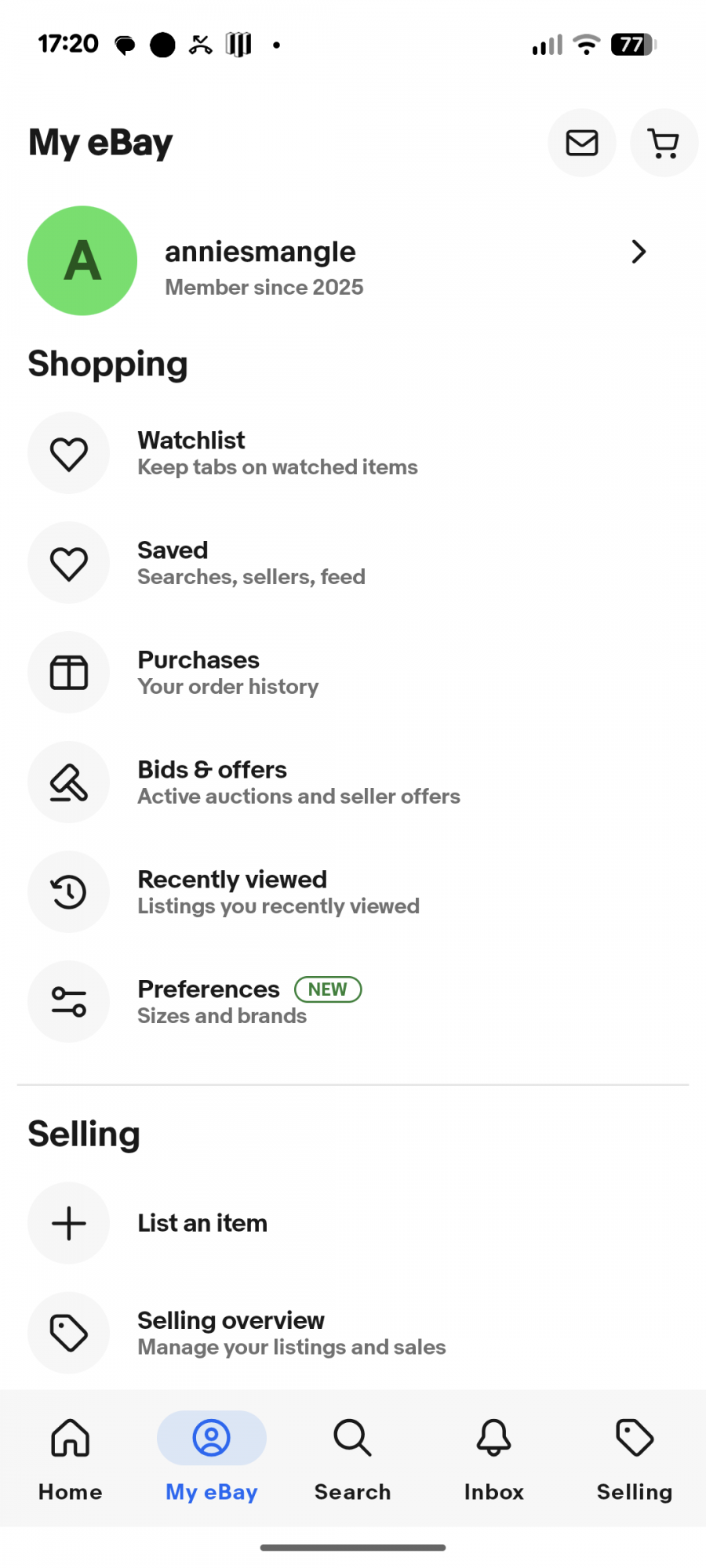Open the anniesmangle username link

coord(260,252)
